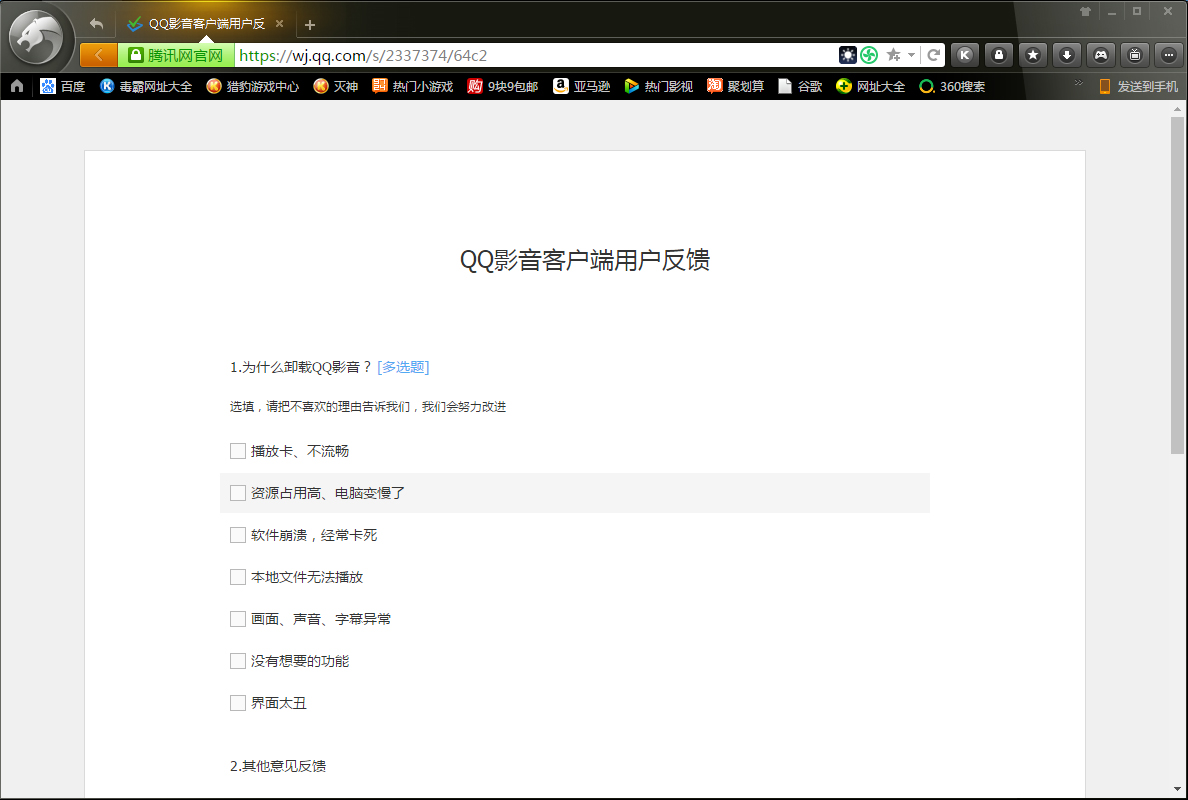Click the home icon on the bookmarks bar
Viewport: 1188px width, 800px height.
pos(16,86)
